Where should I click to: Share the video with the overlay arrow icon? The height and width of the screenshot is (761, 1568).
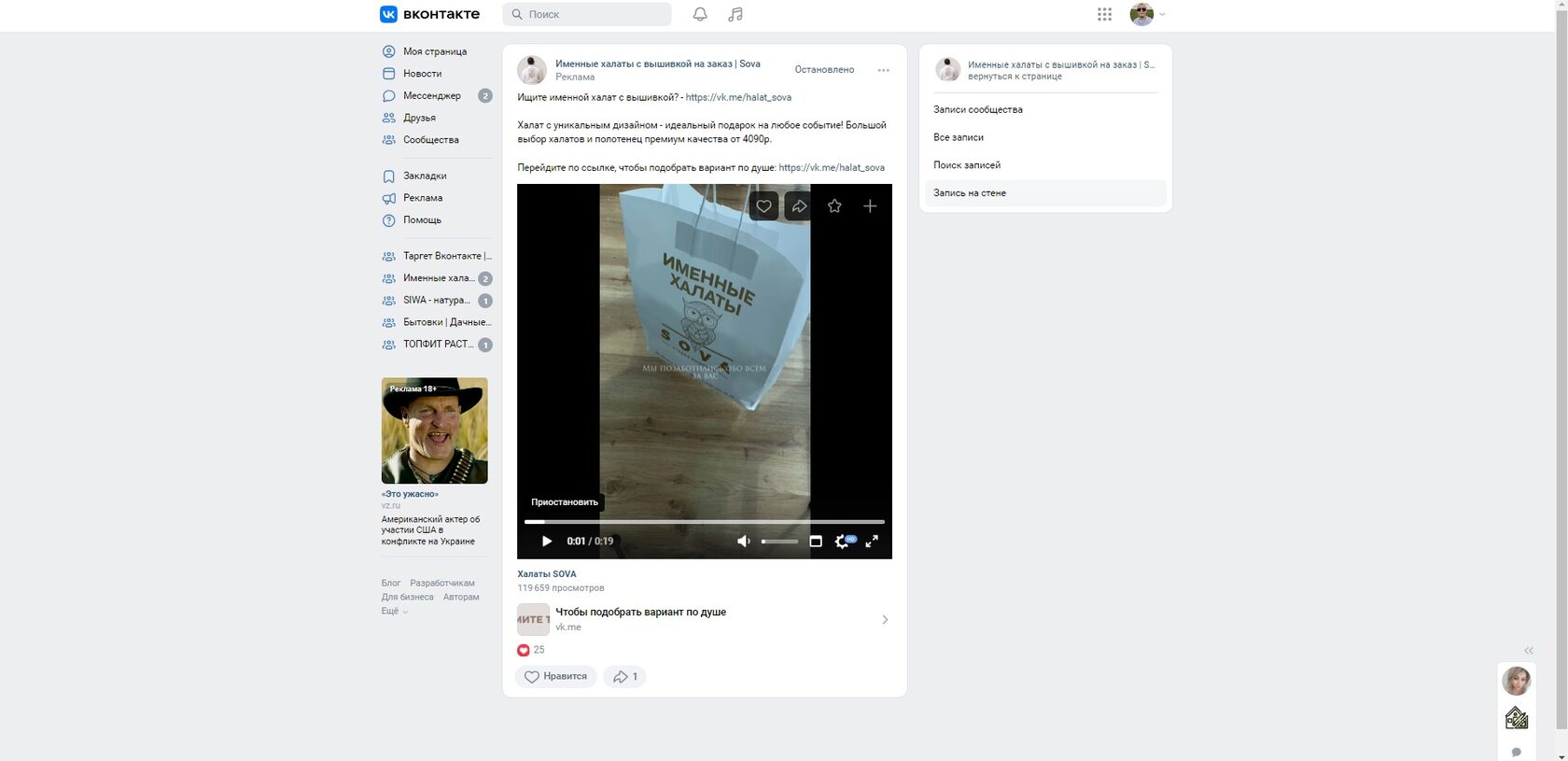799,206
